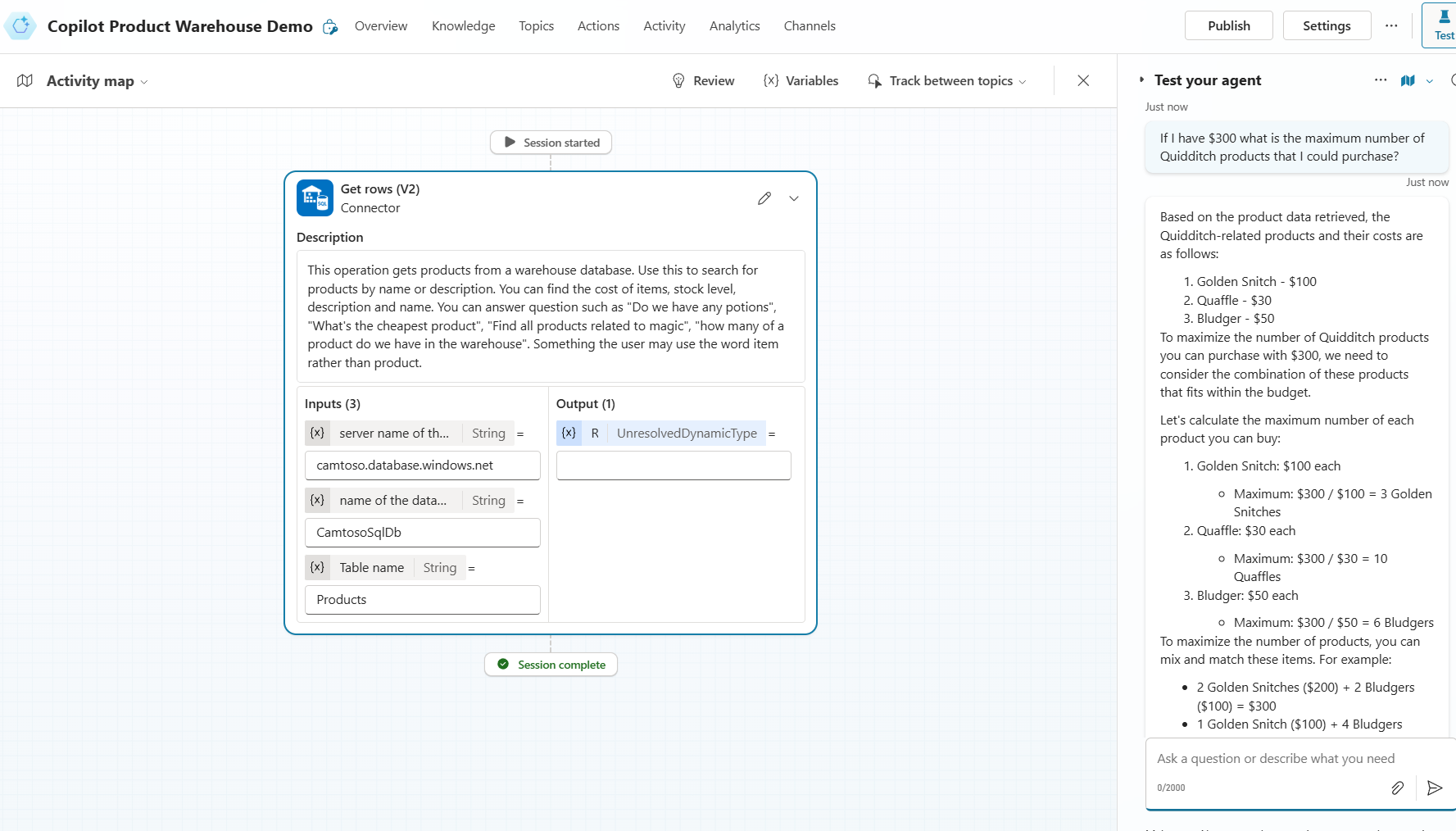The image size is (1456, 831).
Task: Click the send message arrow icon
Action: [x=1434, y=788]
